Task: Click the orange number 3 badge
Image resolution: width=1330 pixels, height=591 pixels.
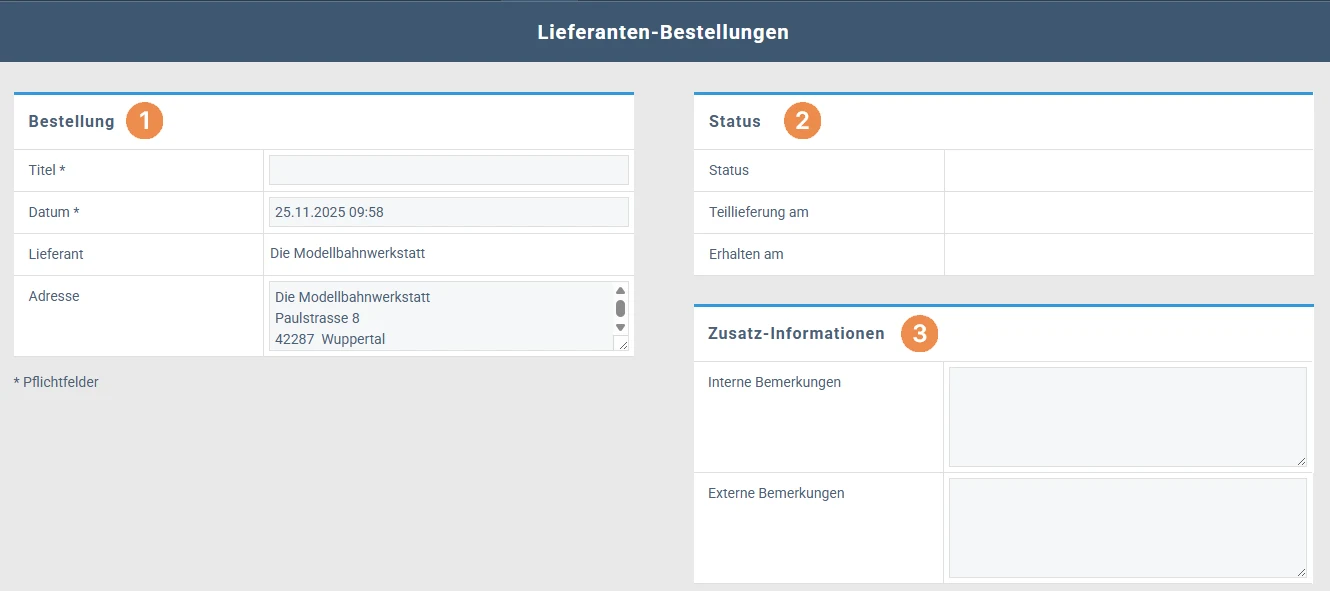Action: (x=919, y=333)
